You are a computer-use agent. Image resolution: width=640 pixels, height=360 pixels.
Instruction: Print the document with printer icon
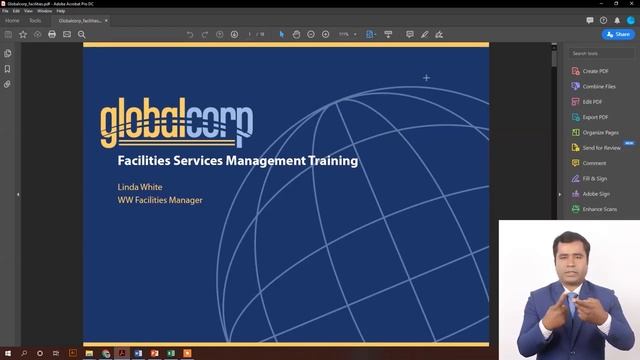coord(52,35)
